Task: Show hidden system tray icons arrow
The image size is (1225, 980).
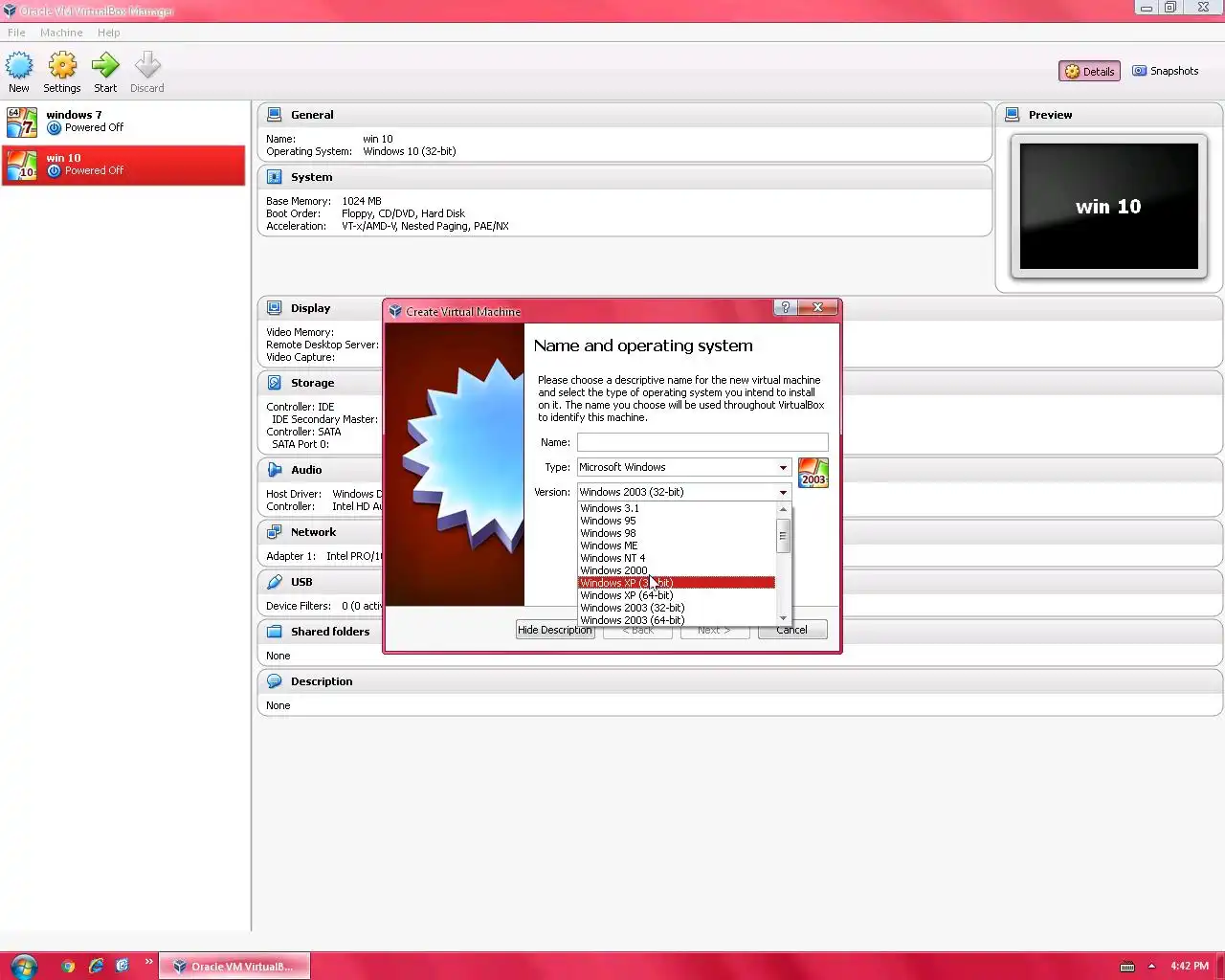Action: coord(1151,966)
